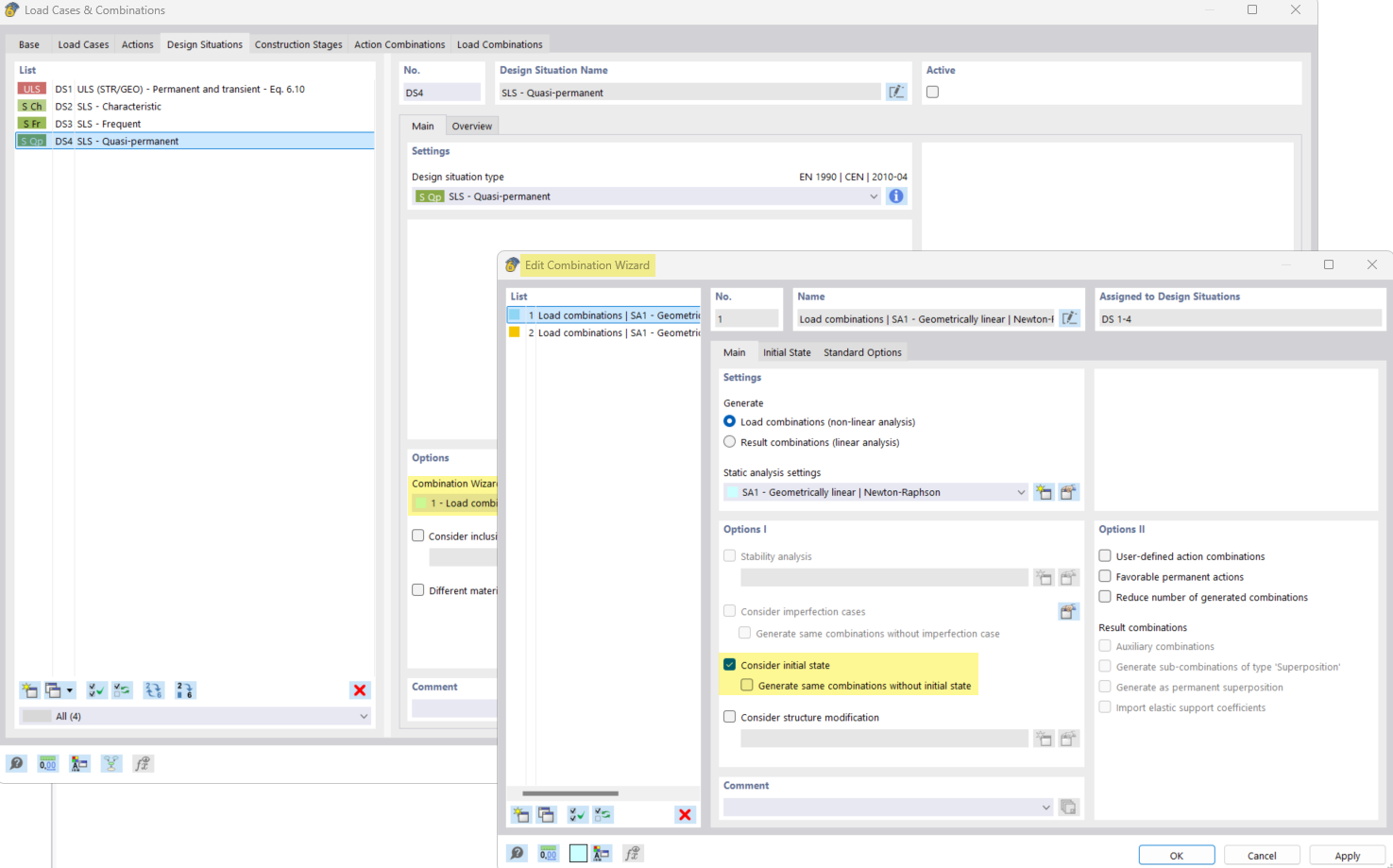Click the first renumber icon in Load Cases window
This screenshot has height=868, width=1393.
[154, 690]
